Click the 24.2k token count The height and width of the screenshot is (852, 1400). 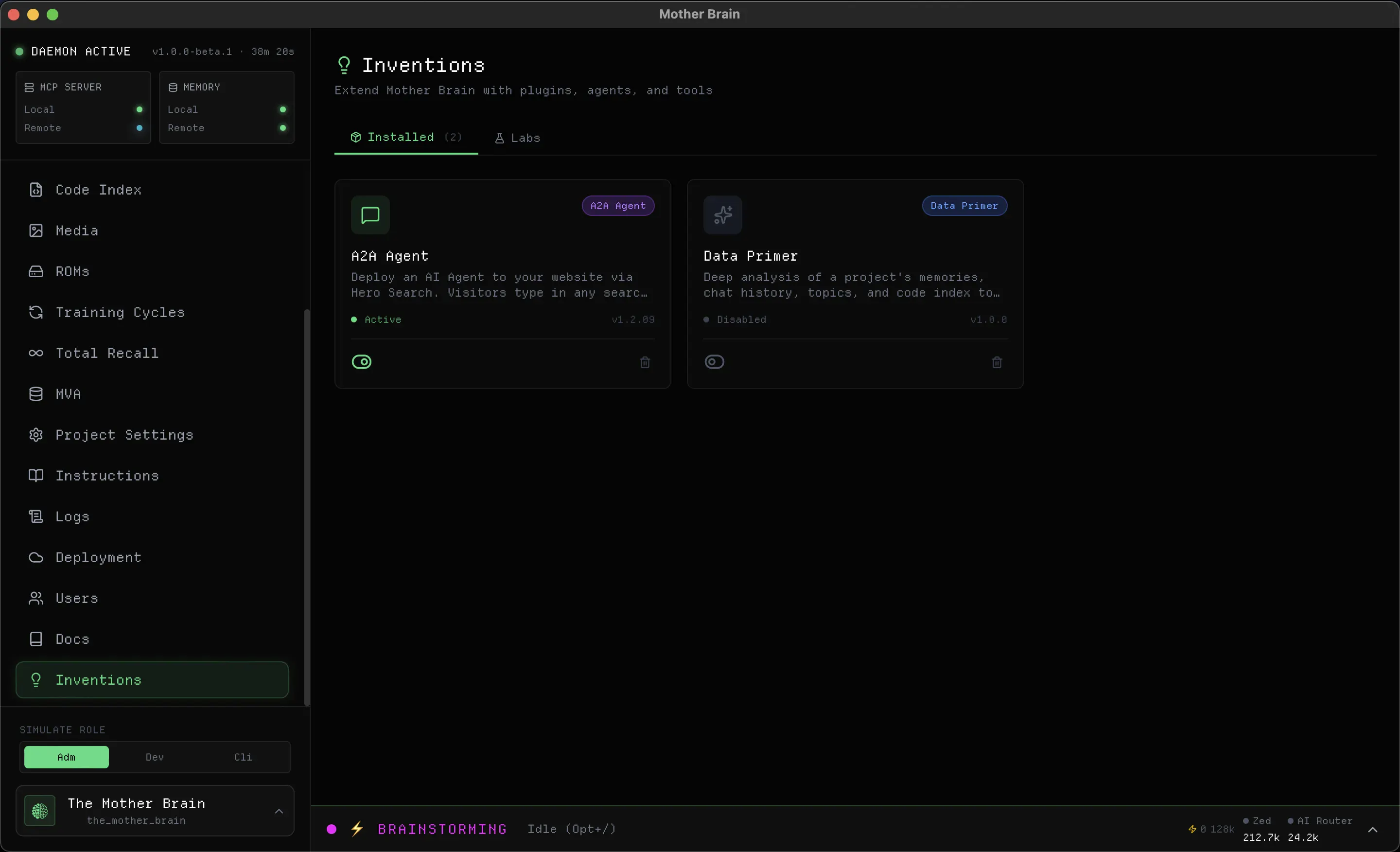click(1303, 838)
